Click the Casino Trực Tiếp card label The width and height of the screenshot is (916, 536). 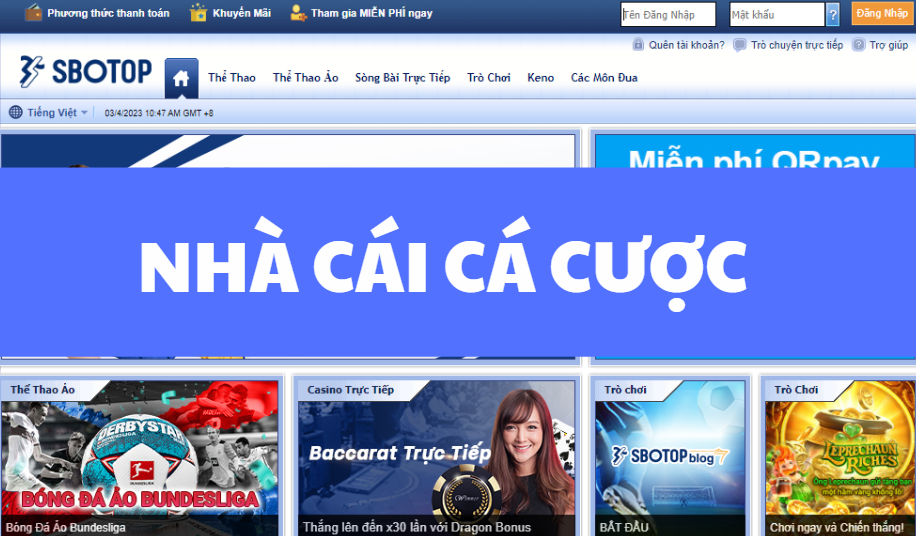(351, 389)
